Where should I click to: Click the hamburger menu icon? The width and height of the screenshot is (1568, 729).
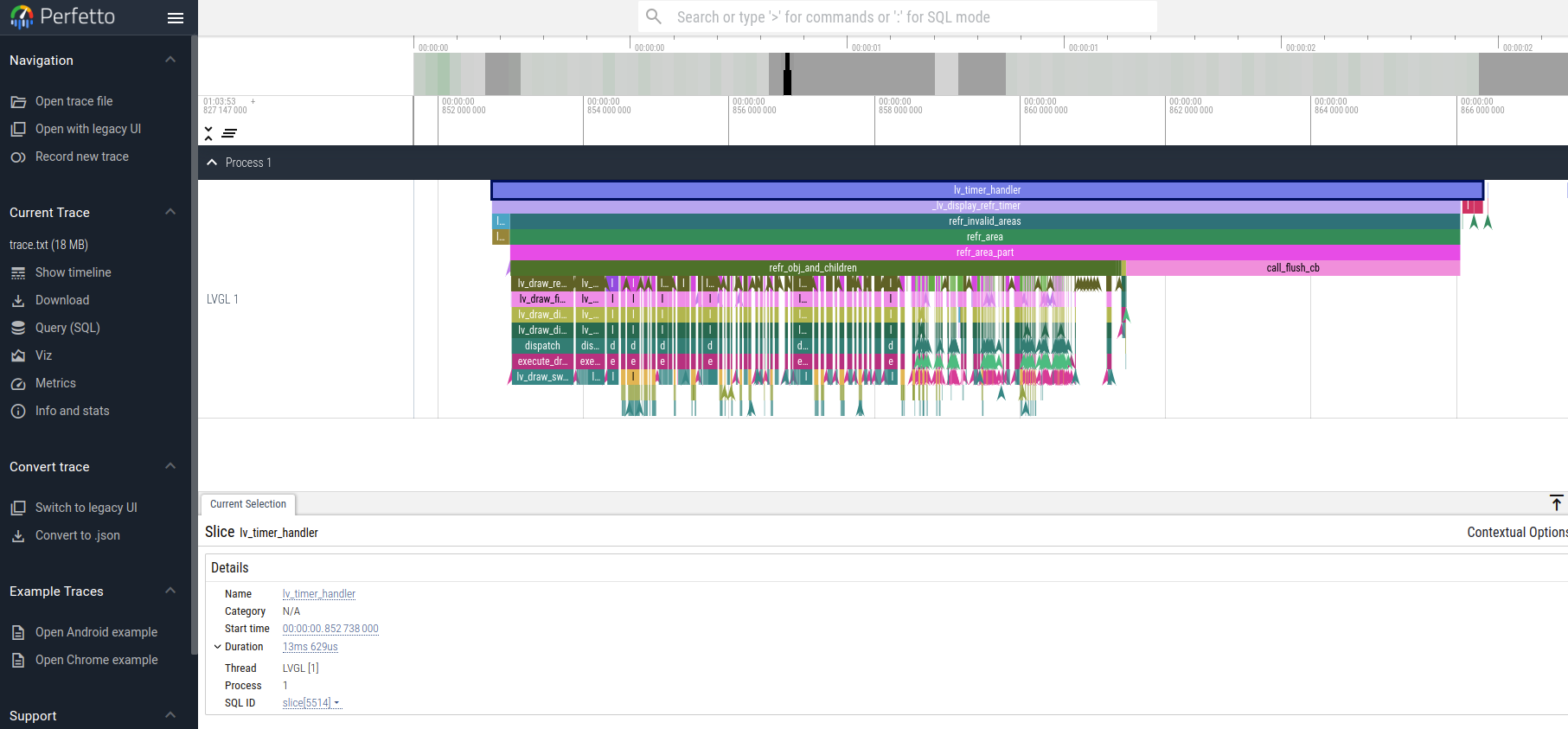(176, 18)
